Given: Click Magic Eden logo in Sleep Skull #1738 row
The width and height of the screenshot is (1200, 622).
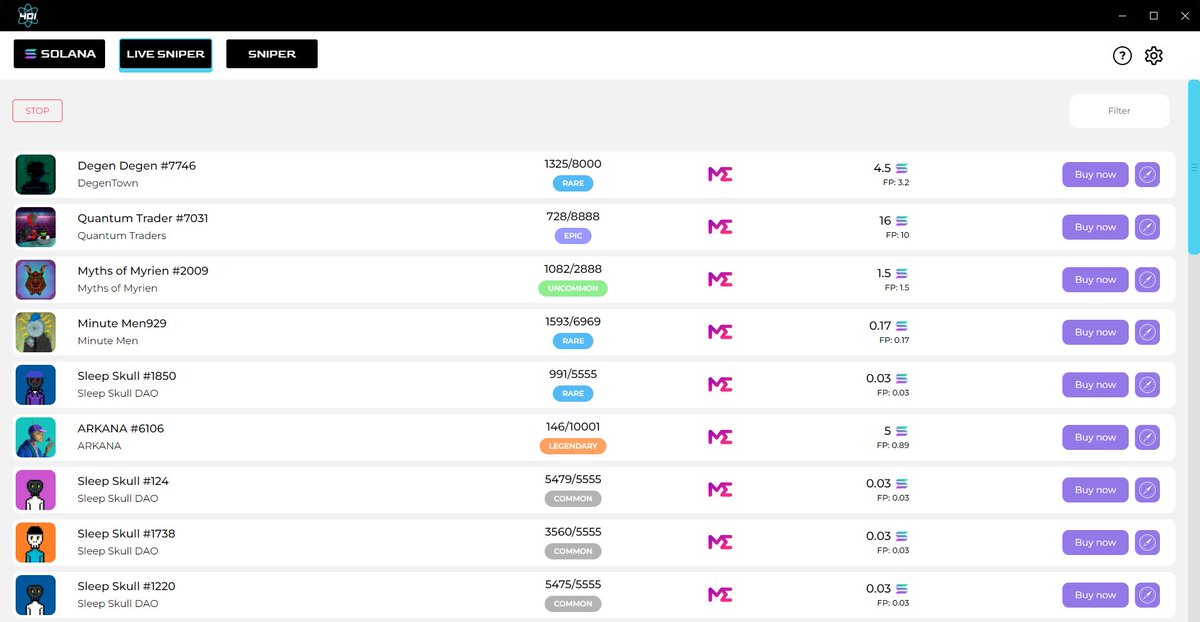Looking at the screenshot, I should point(720,542).
